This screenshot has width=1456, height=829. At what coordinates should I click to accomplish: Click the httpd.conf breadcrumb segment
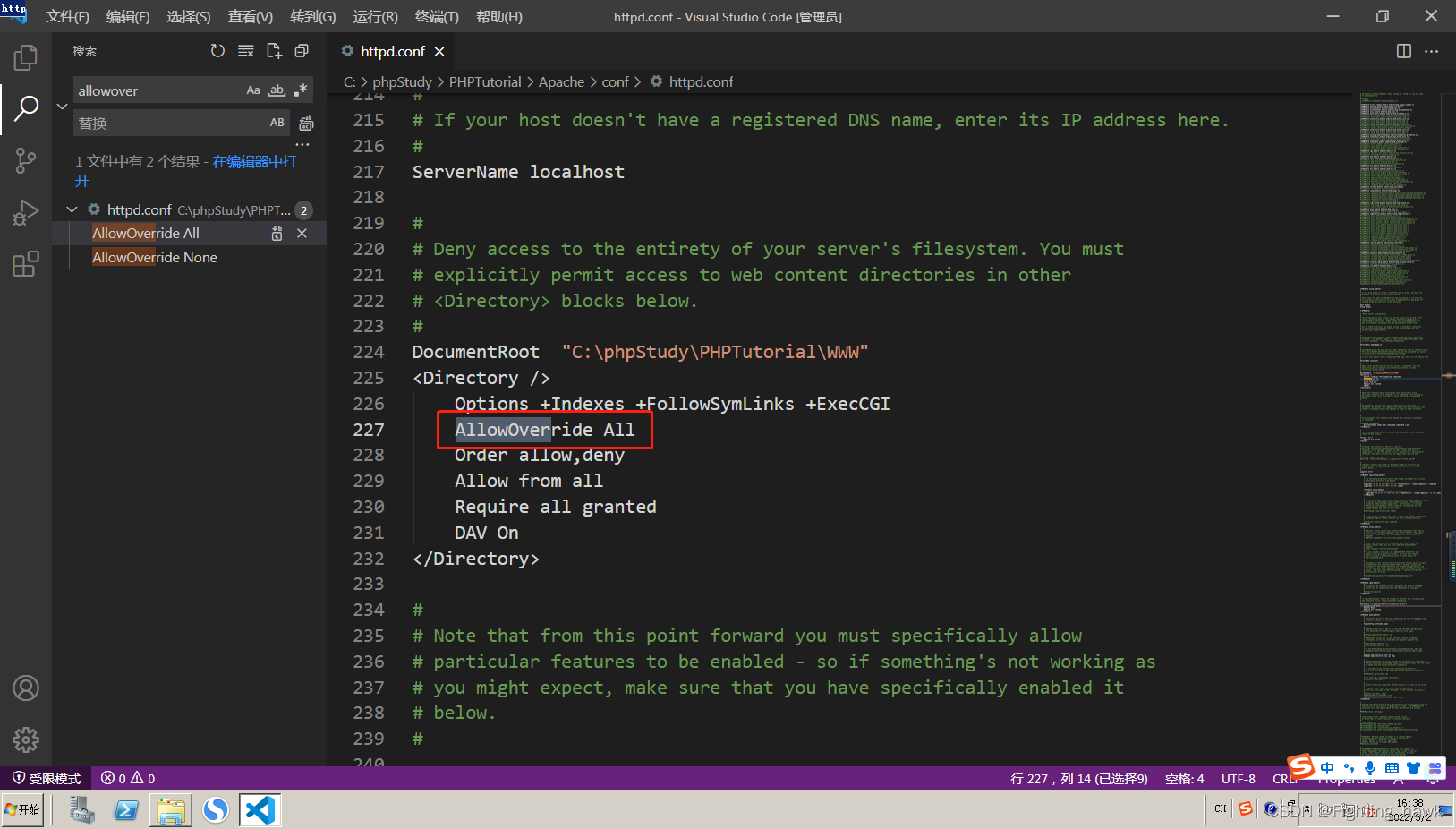point(701,81)
